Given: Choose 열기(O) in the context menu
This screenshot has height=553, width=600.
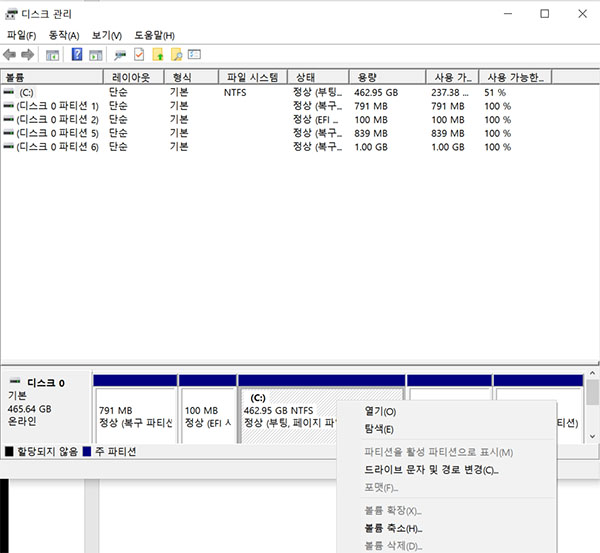Looking at the screenshot, I should click(380, 411).
